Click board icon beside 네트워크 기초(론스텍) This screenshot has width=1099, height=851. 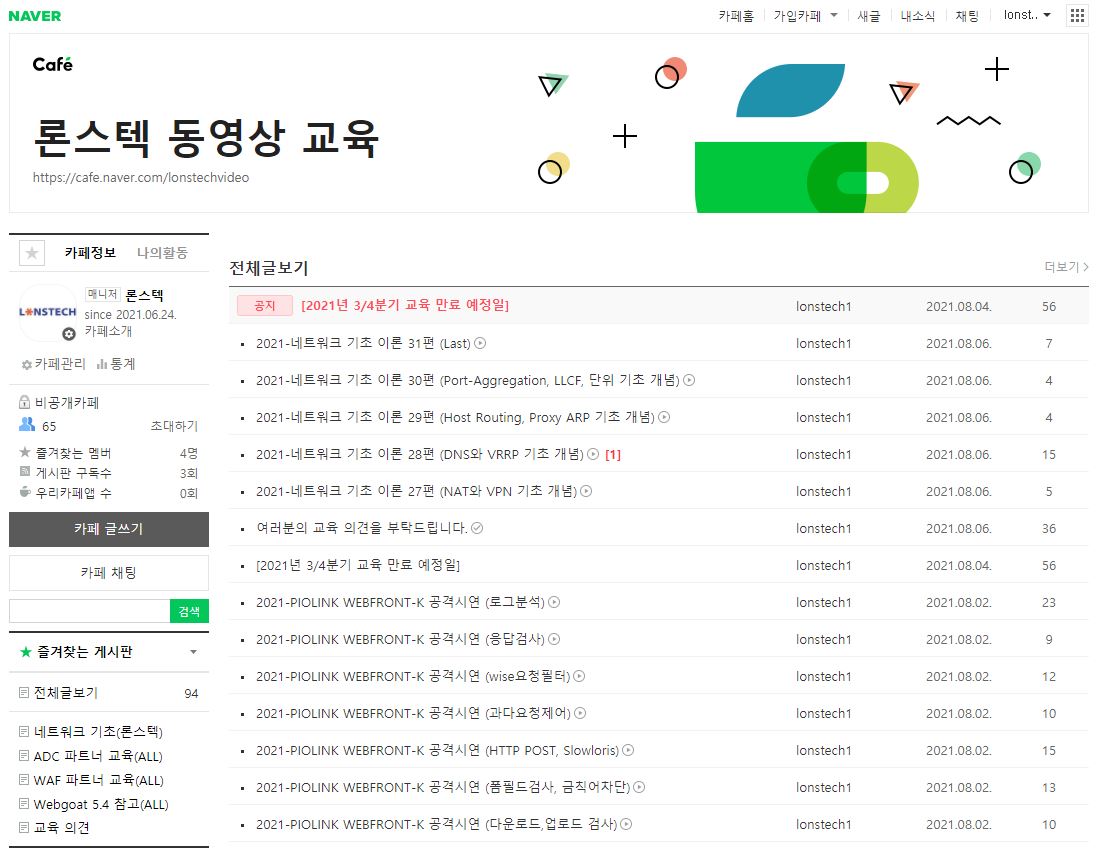[x=24, y=732]
